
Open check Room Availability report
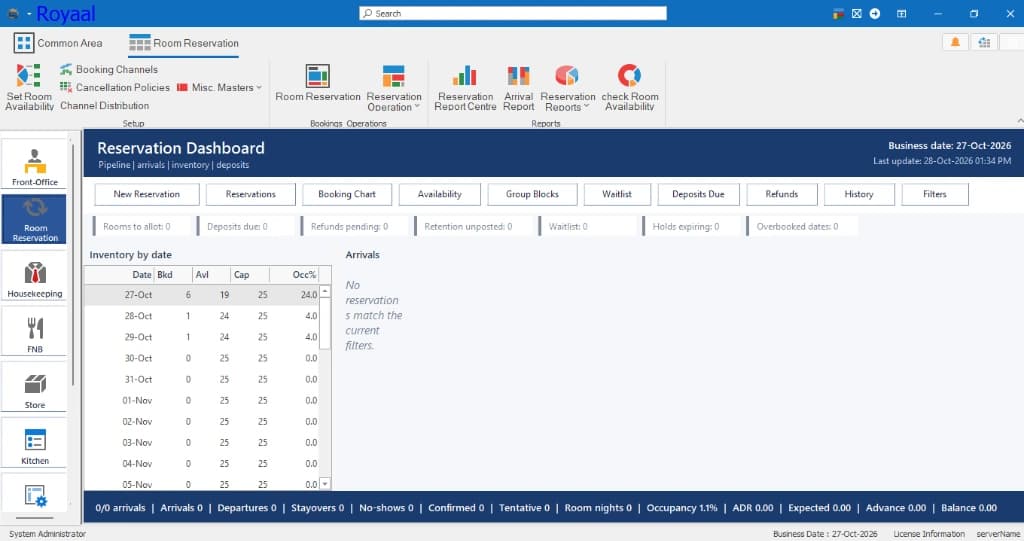630,88
